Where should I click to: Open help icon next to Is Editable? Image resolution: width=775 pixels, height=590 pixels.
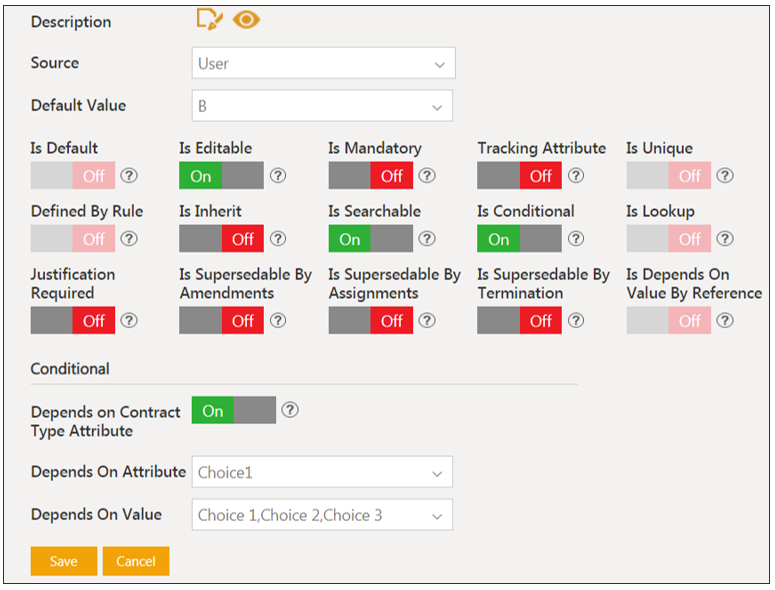point(278,176)
